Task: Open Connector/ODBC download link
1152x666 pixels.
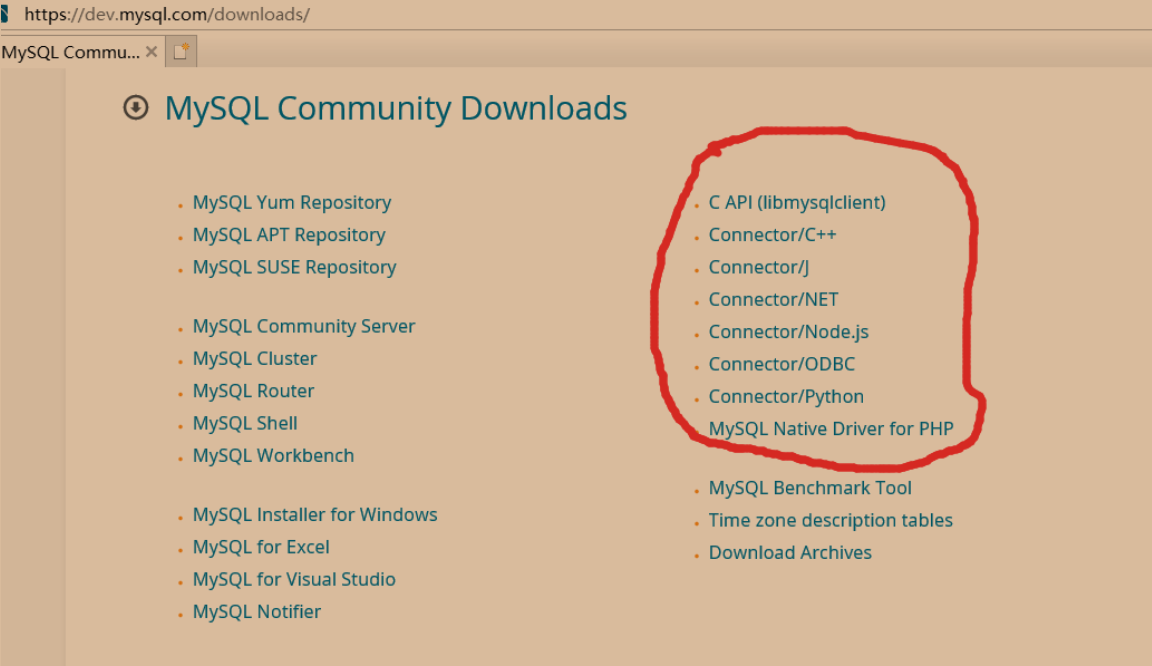Action: tap(782, 364)
